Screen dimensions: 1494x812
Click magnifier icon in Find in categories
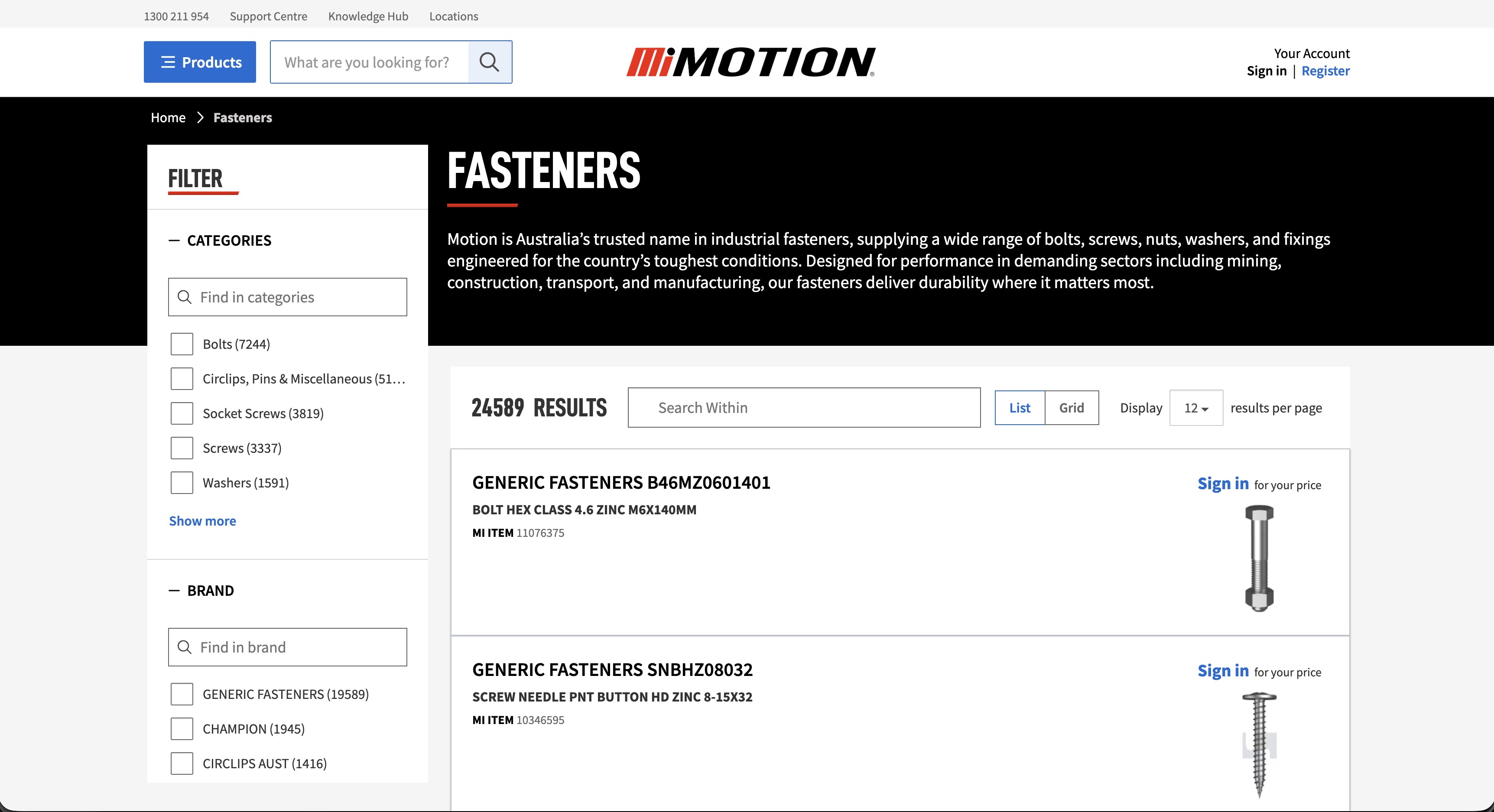(185, 297)
